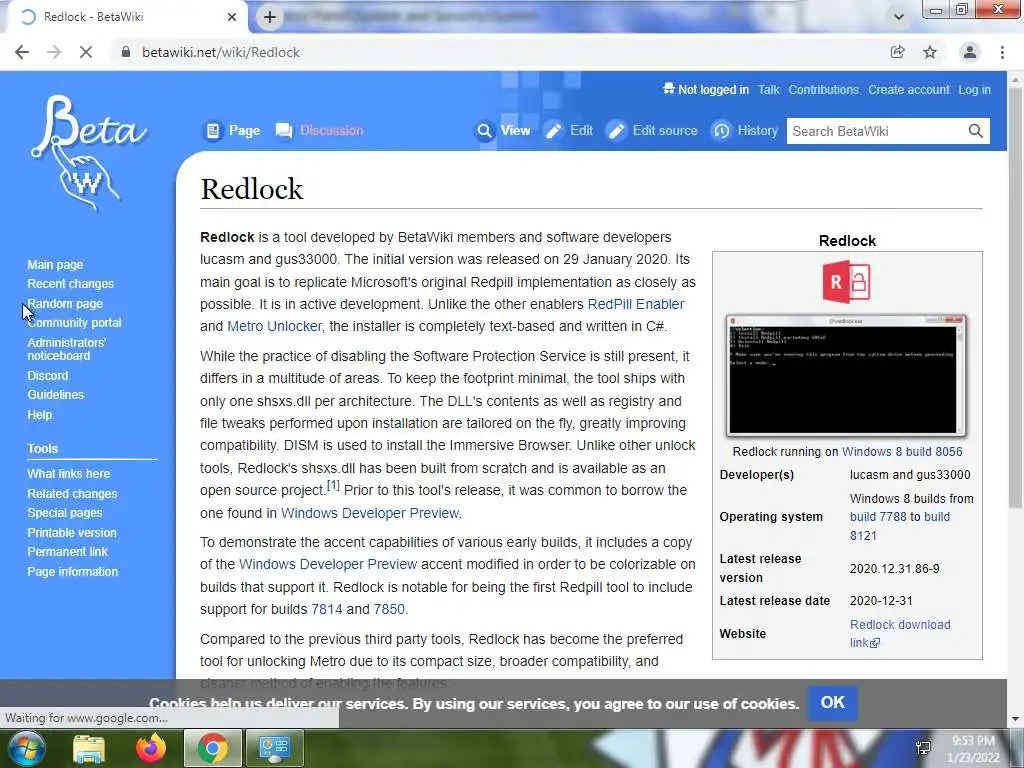Open Windows Start orb
Viewport: 1024px width, 768px height.
click(x=26, y=748)
